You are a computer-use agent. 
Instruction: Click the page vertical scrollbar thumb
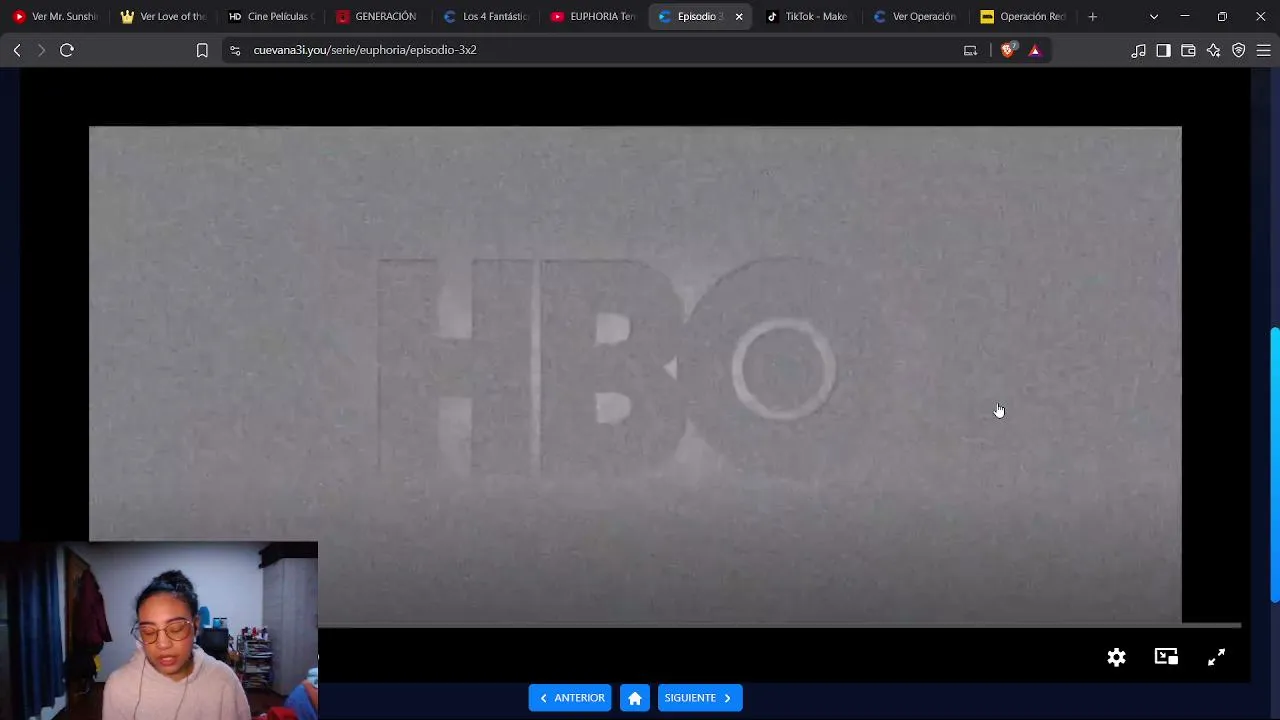click(x=1275, y=465)
